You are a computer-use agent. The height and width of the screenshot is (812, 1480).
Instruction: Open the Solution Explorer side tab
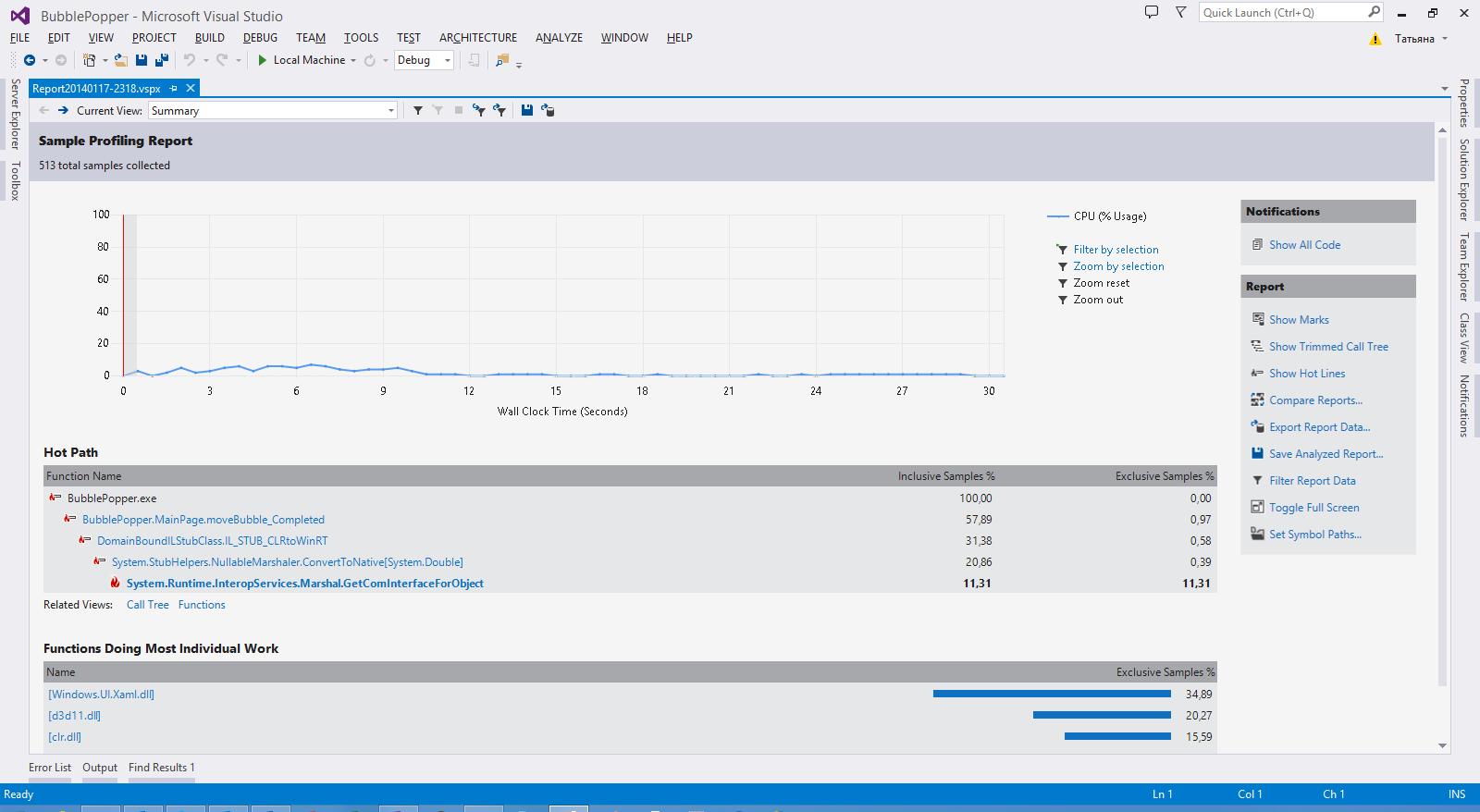point(1464,179)
